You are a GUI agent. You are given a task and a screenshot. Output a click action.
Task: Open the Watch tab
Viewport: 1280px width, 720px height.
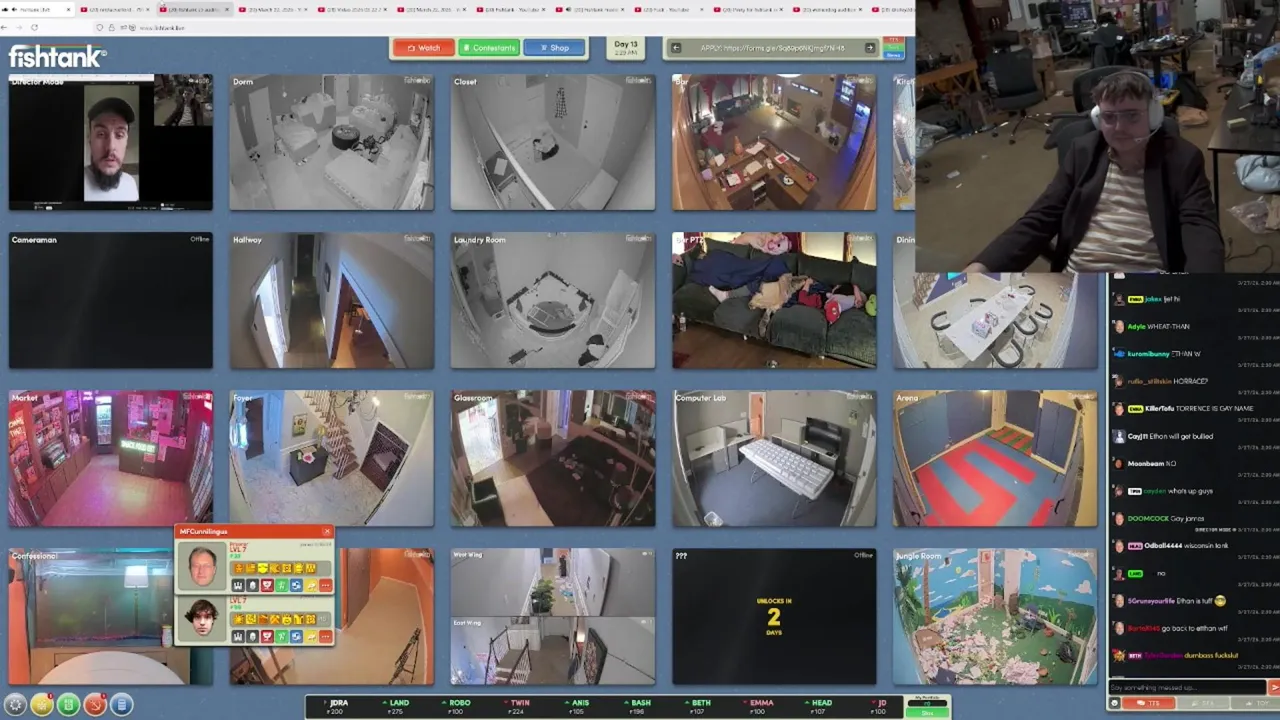423,48
